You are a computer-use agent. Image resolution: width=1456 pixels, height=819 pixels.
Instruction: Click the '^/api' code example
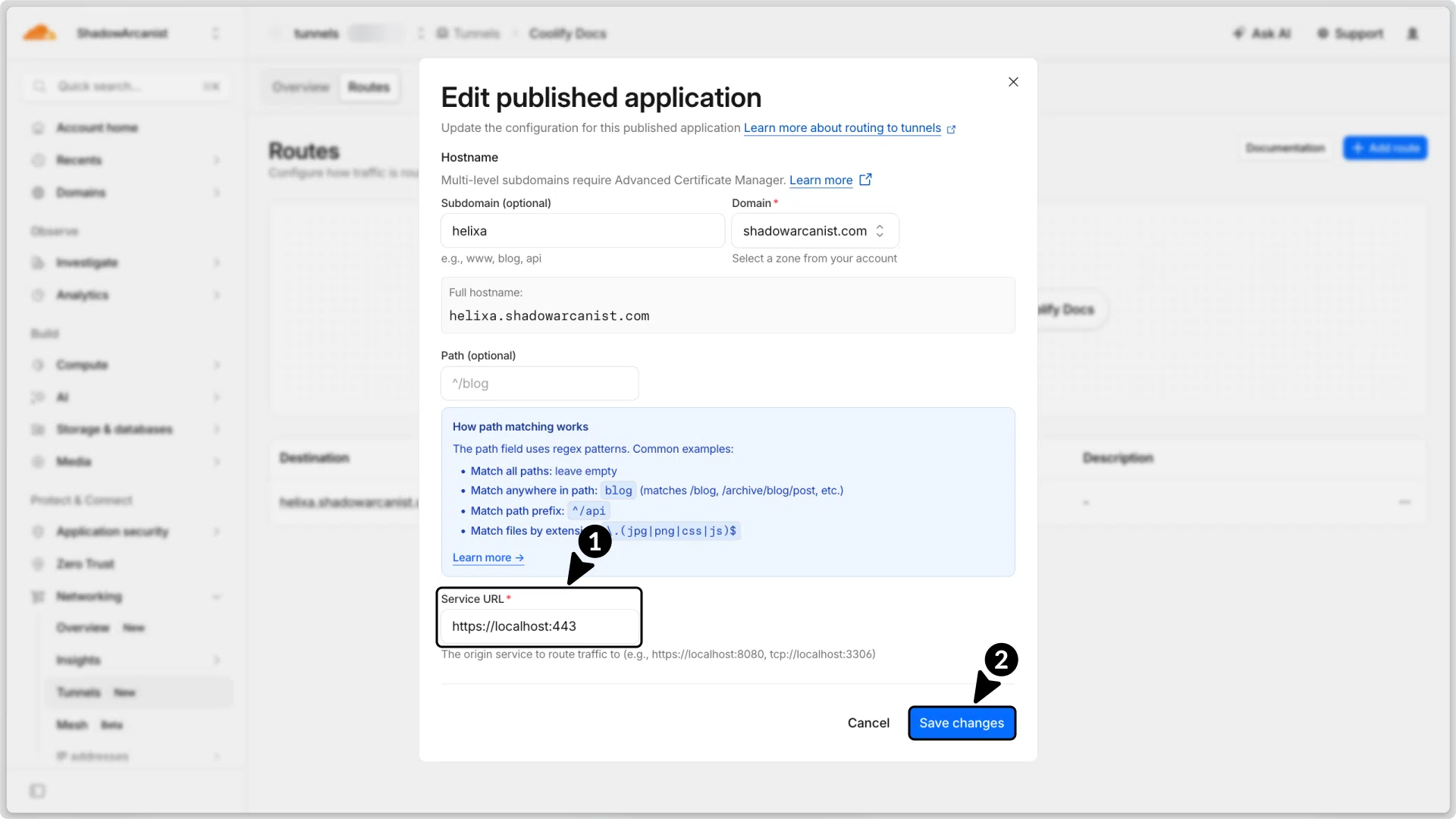point(589,511)
